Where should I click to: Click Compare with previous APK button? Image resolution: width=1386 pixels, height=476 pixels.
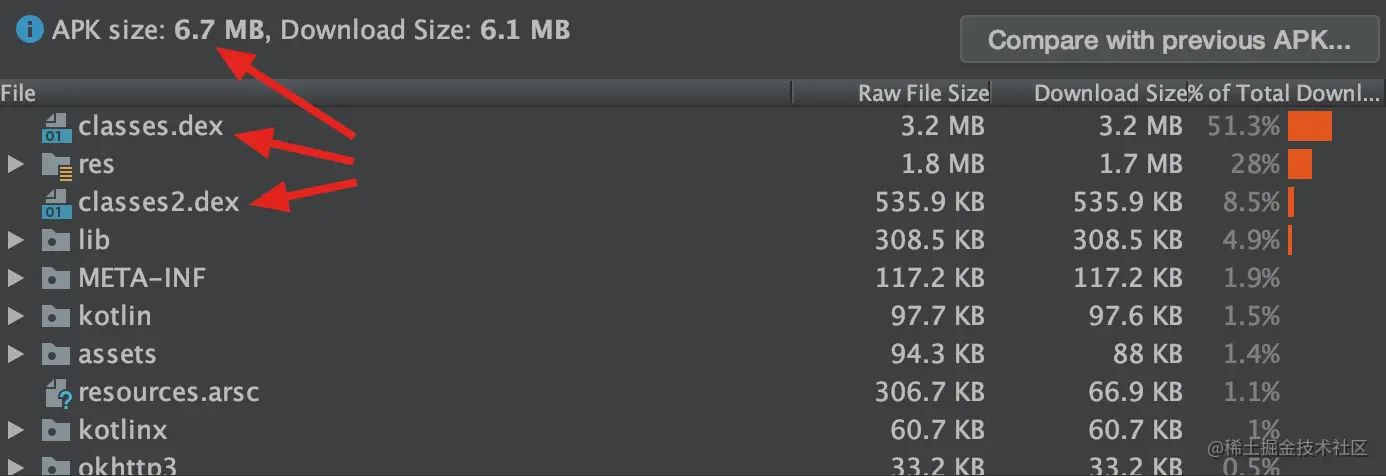(1169, 41)
